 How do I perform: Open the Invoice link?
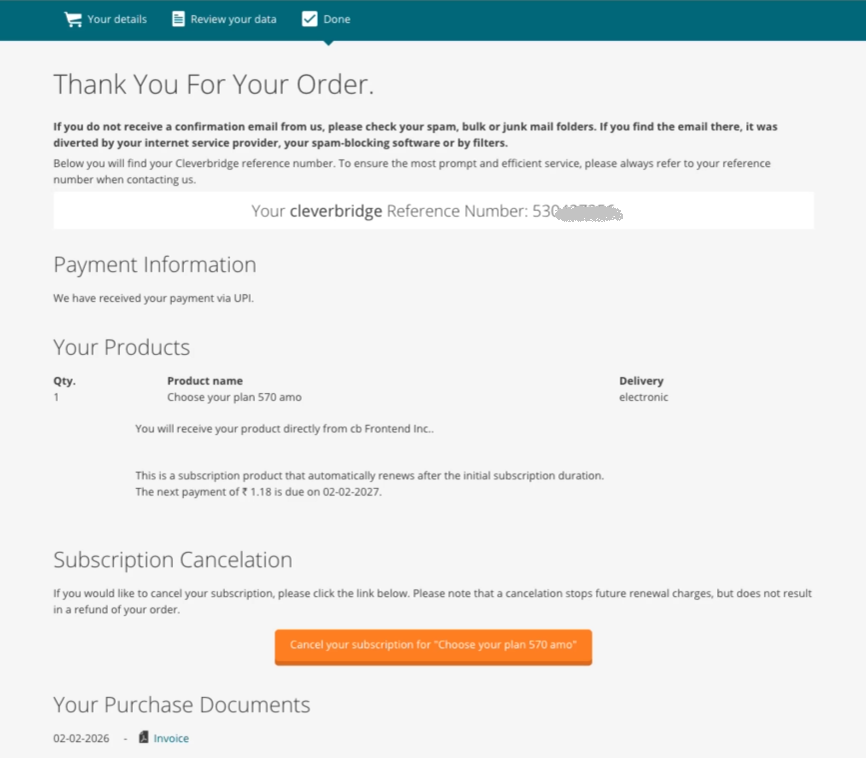click(x=171, y=738)
